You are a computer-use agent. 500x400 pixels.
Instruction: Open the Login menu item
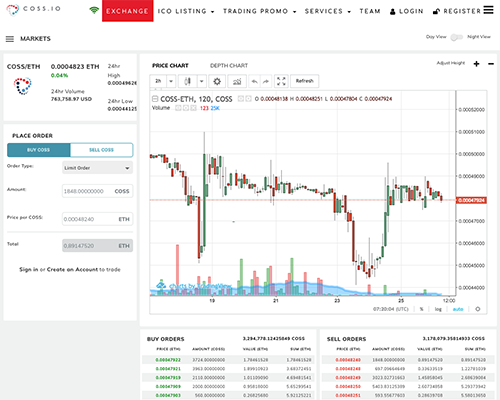(407, 11)
